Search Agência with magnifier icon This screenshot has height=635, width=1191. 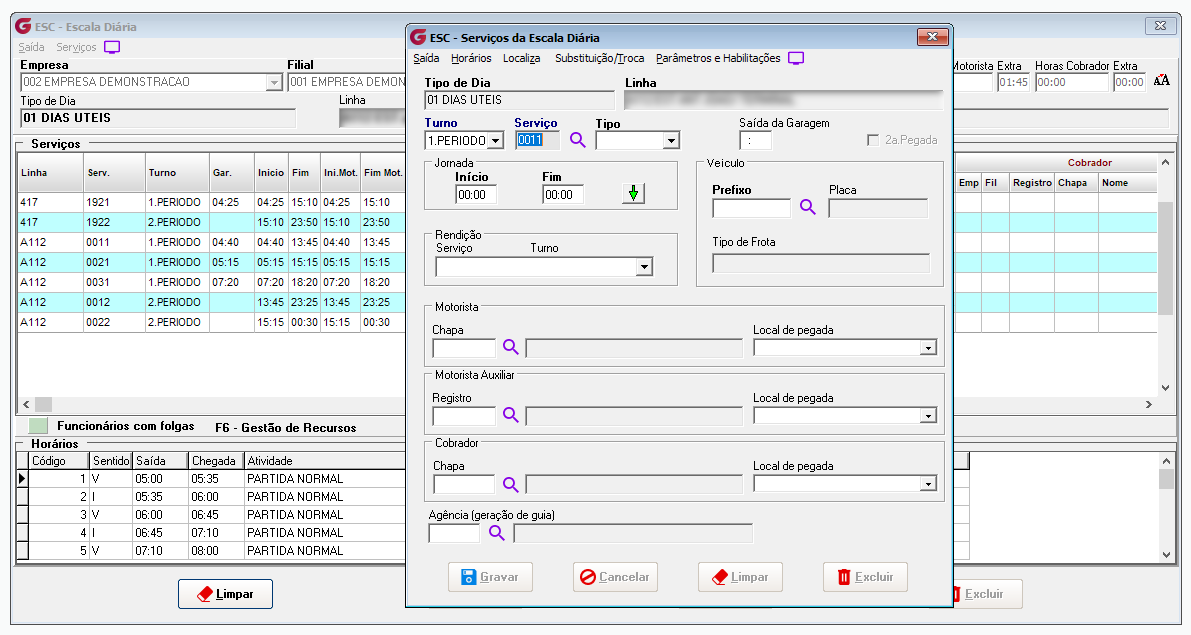coord(497,533)
